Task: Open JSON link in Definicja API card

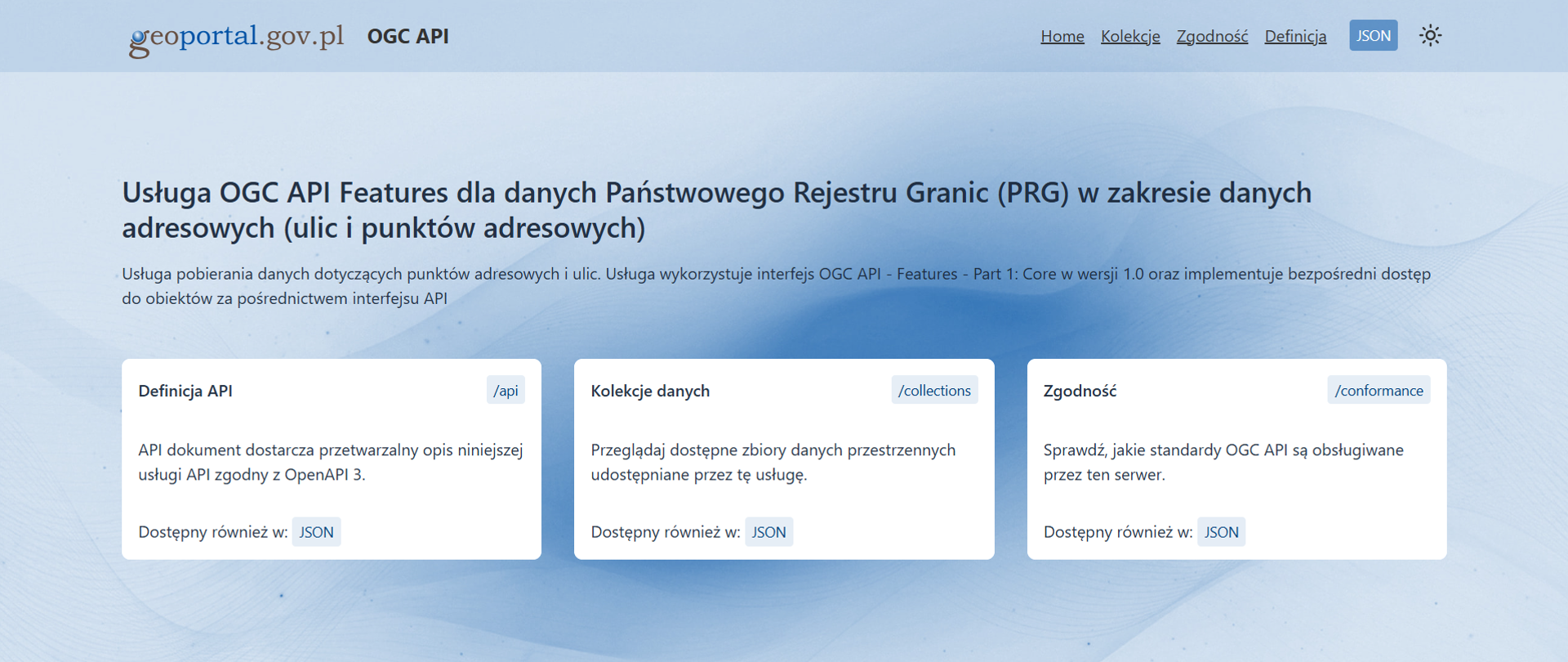Action: tap(316, 532)
